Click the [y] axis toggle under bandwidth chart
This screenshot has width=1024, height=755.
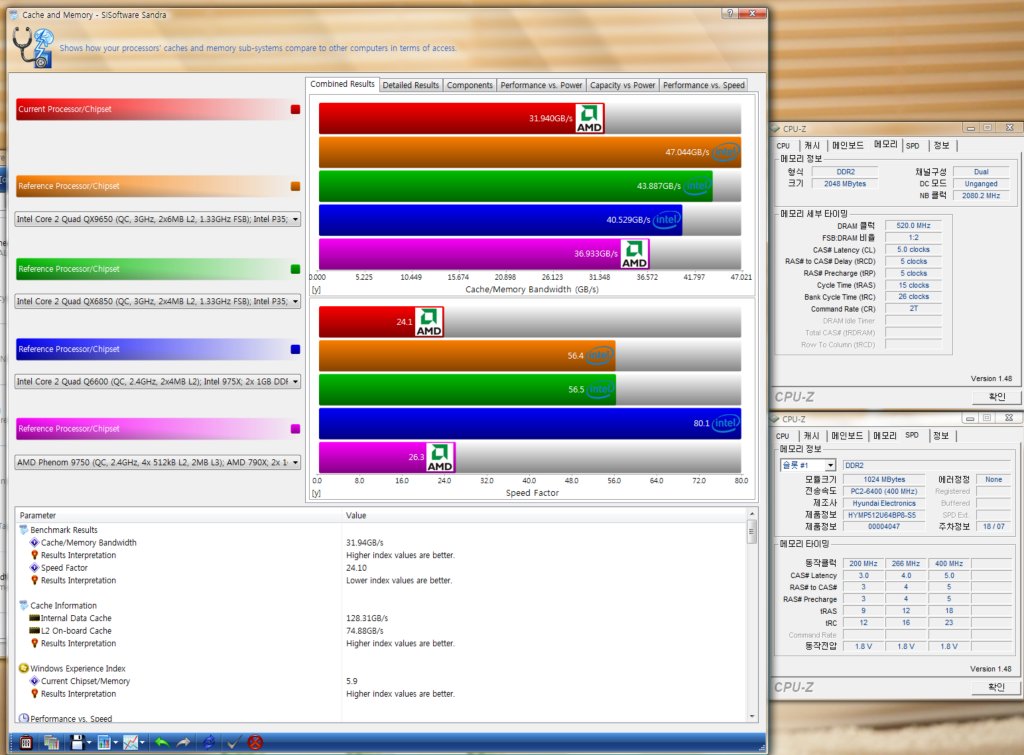point(316,289)
